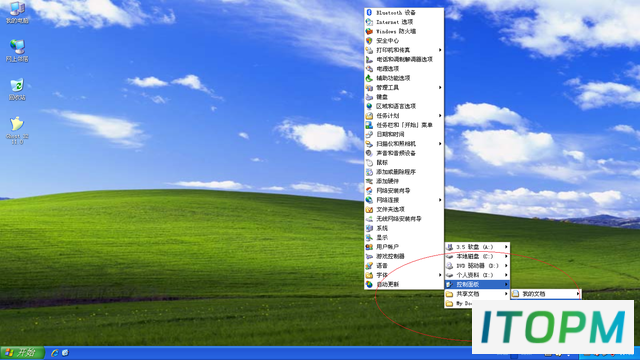Select 添加或删除程序 from the menu
The image size is (640, 360).
(404, 172)
